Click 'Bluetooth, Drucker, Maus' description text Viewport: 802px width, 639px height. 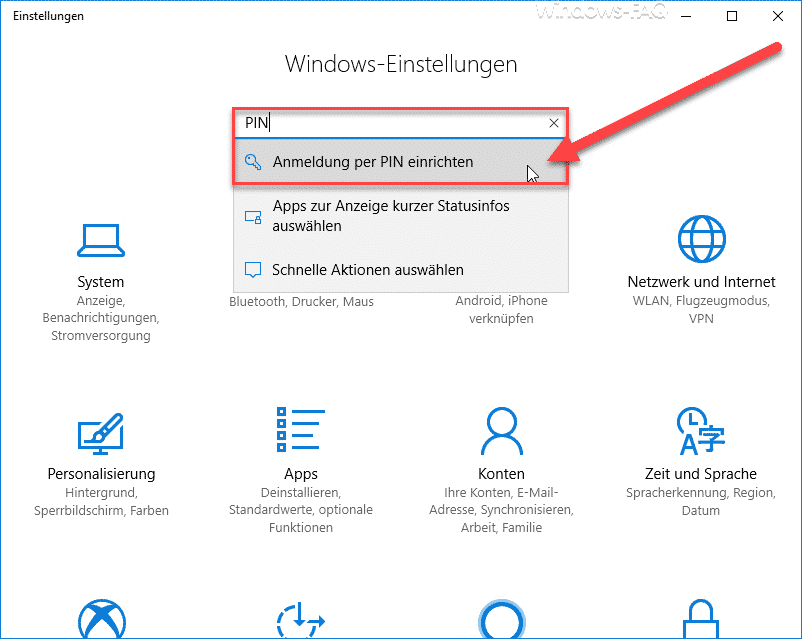[x=301, y=302]
